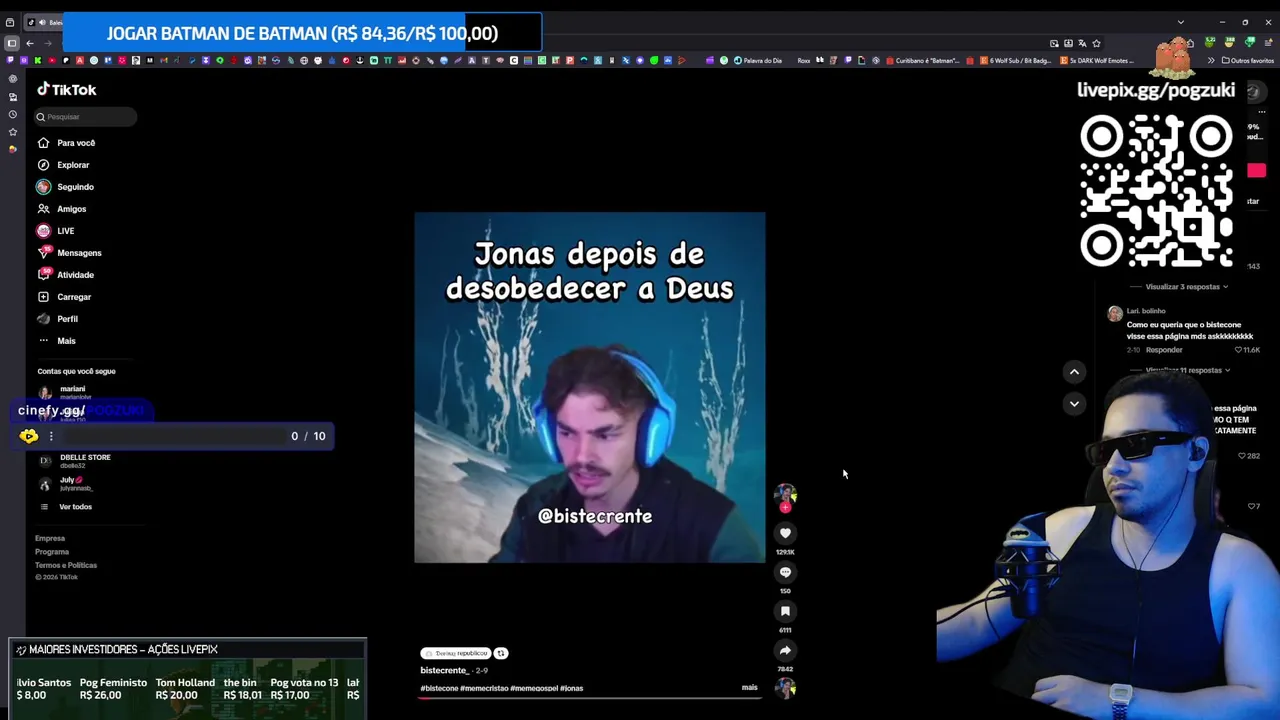Open the TikTok logo home link
The height and width of the screenshot is (720, 1280).
[67, 90]
